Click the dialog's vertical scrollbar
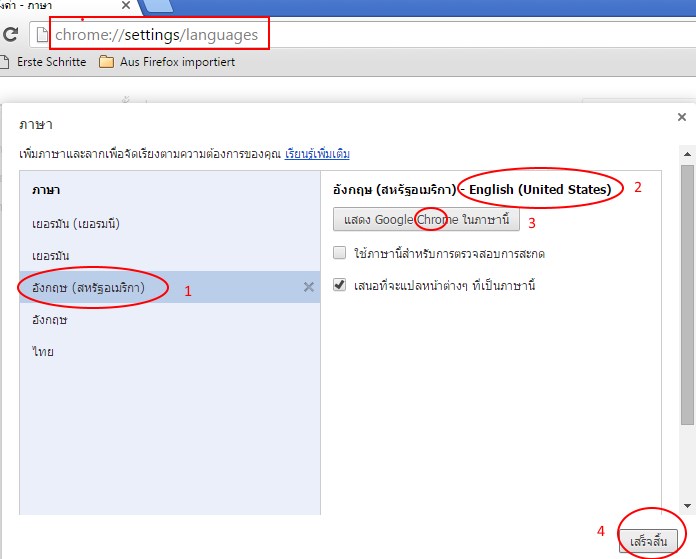Viewport: 696px width, 559px height. tap(686, 300)
